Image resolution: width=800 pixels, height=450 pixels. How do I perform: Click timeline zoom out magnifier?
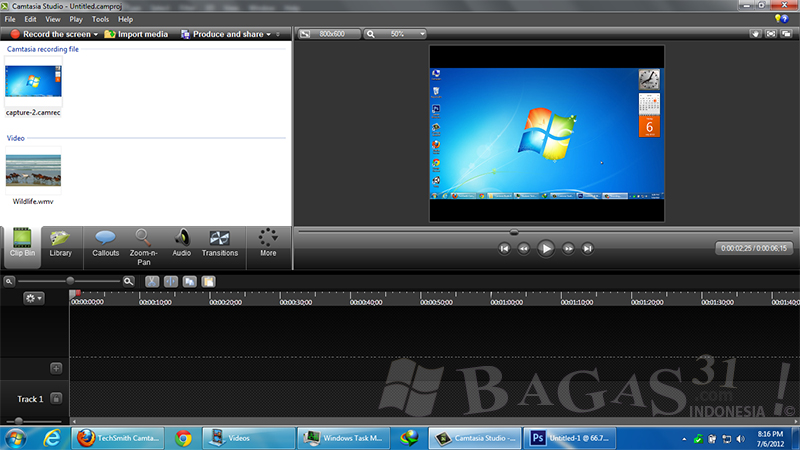click(x=9, y=281)
